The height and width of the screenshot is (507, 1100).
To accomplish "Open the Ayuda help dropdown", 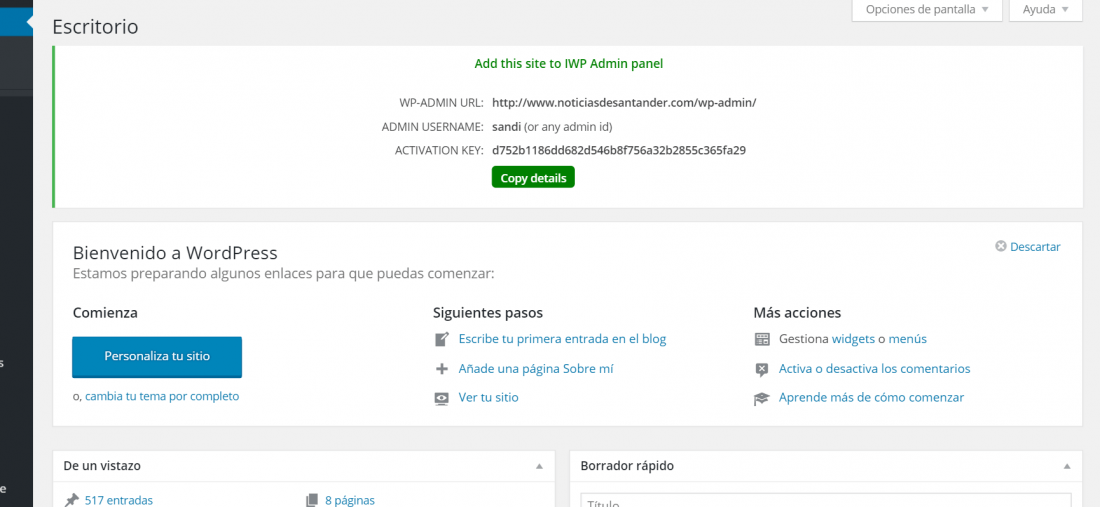I will pos(1045,10).
